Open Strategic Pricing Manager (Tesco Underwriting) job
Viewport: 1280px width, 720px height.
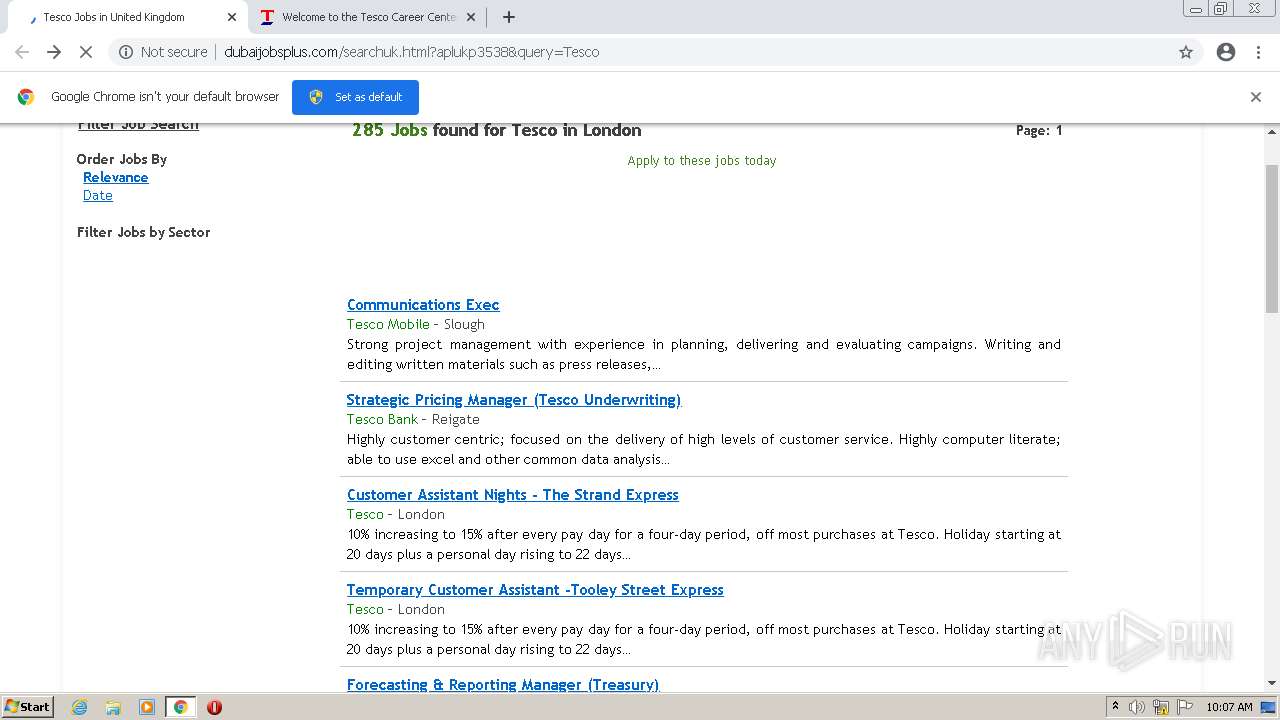click(x=514, y=400)
